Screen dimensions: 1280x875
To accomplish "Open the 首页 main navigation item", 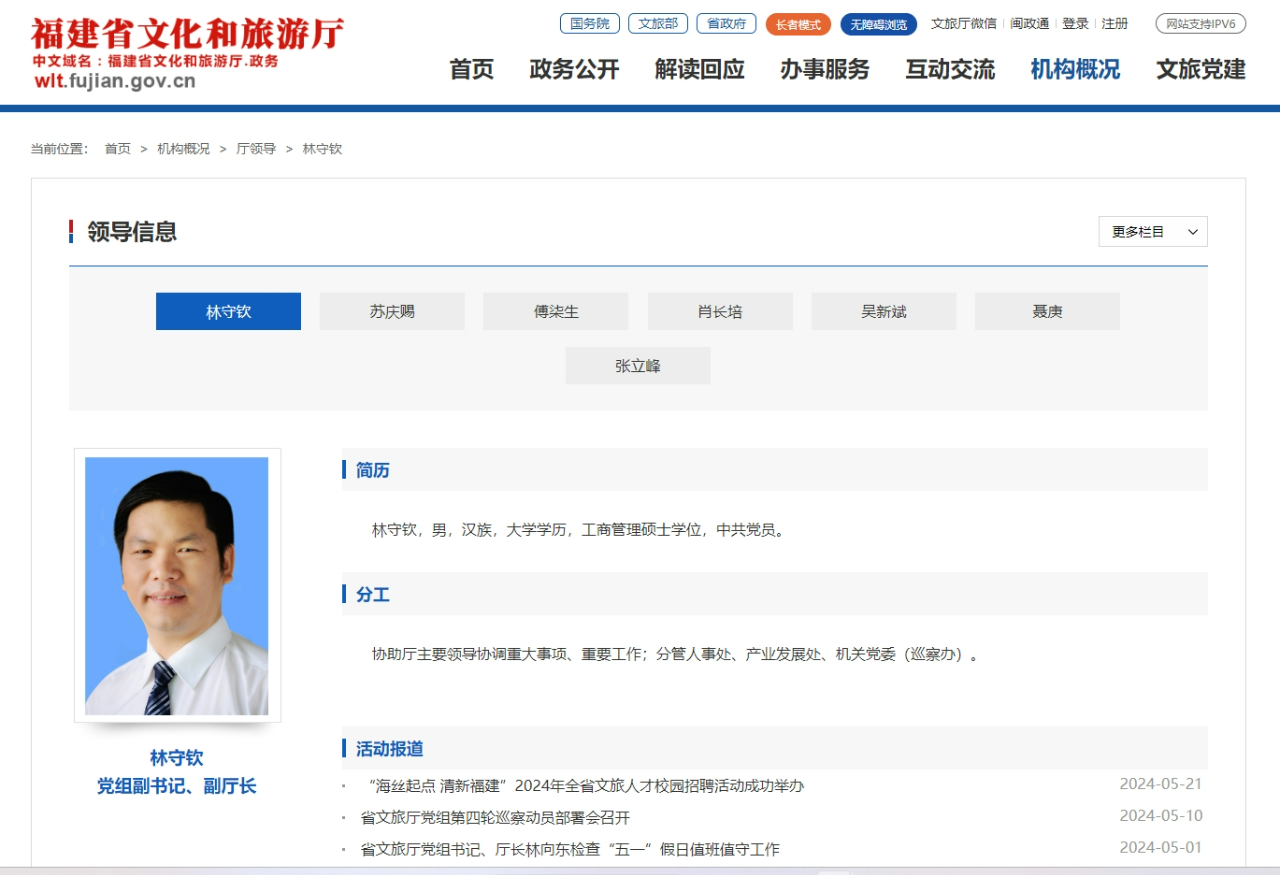I will 471,69.
